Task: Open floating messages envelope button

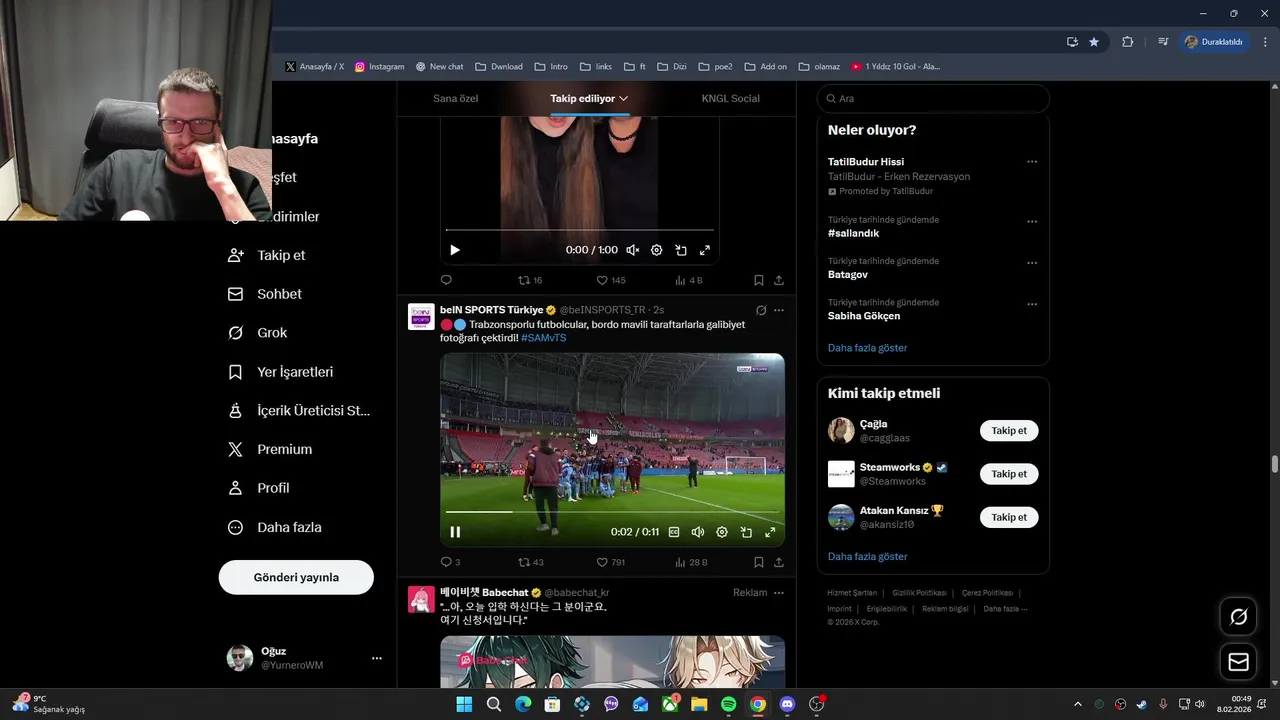Action: (1238, 662)
